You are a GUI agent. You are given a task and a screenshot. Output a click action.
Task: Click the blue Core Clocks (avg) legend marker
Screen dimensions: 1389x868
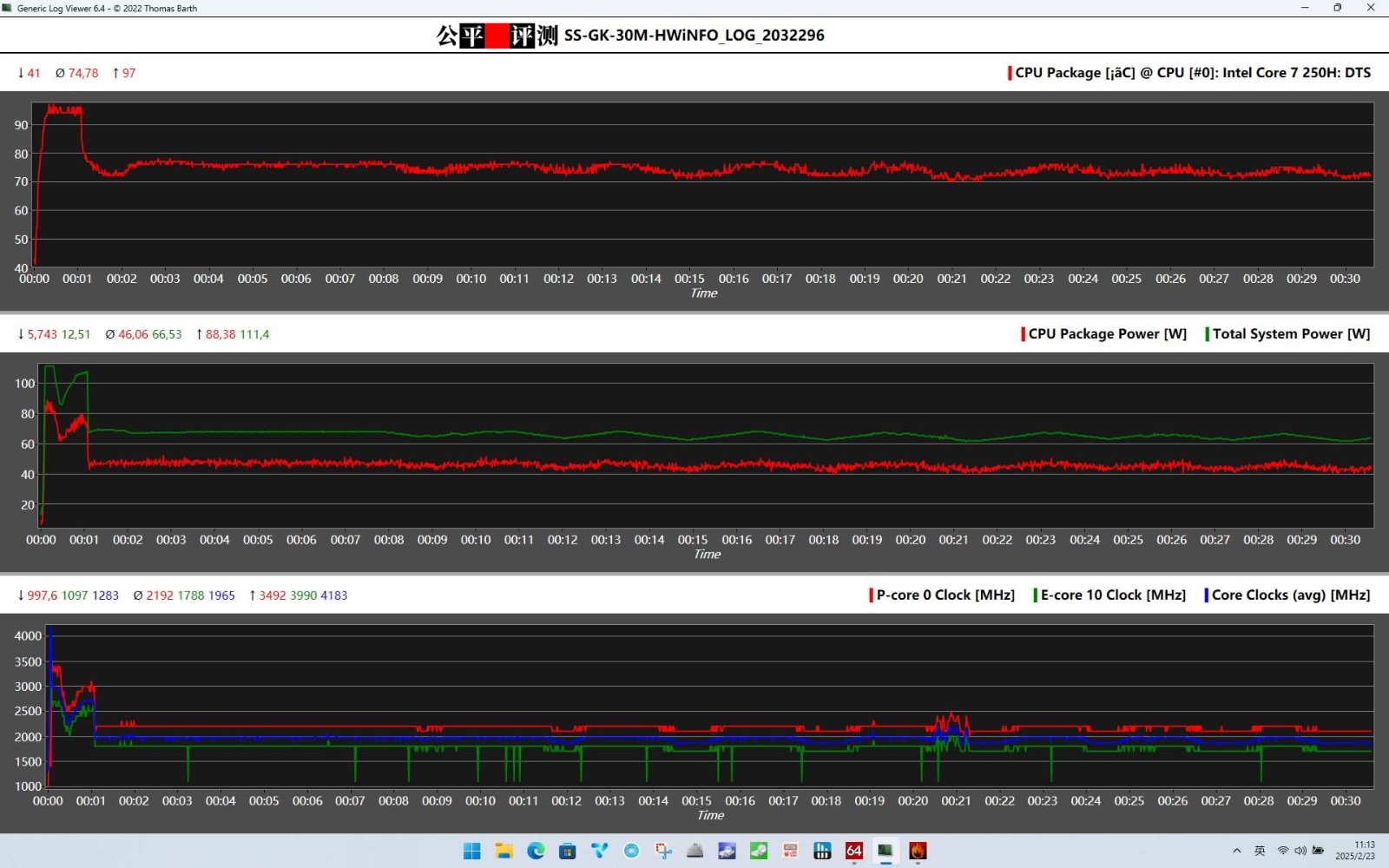[x=1206, y=595]
